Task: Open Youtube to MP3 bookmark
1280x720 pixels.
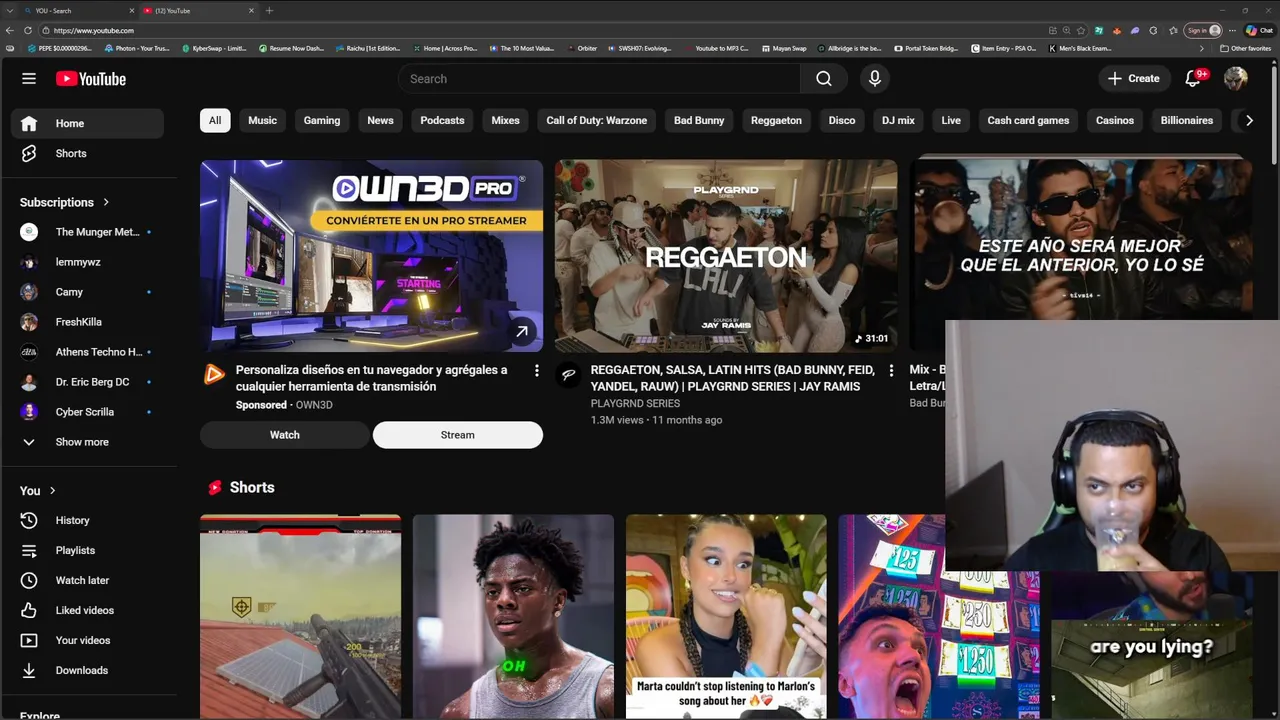Action: [717, 48]
